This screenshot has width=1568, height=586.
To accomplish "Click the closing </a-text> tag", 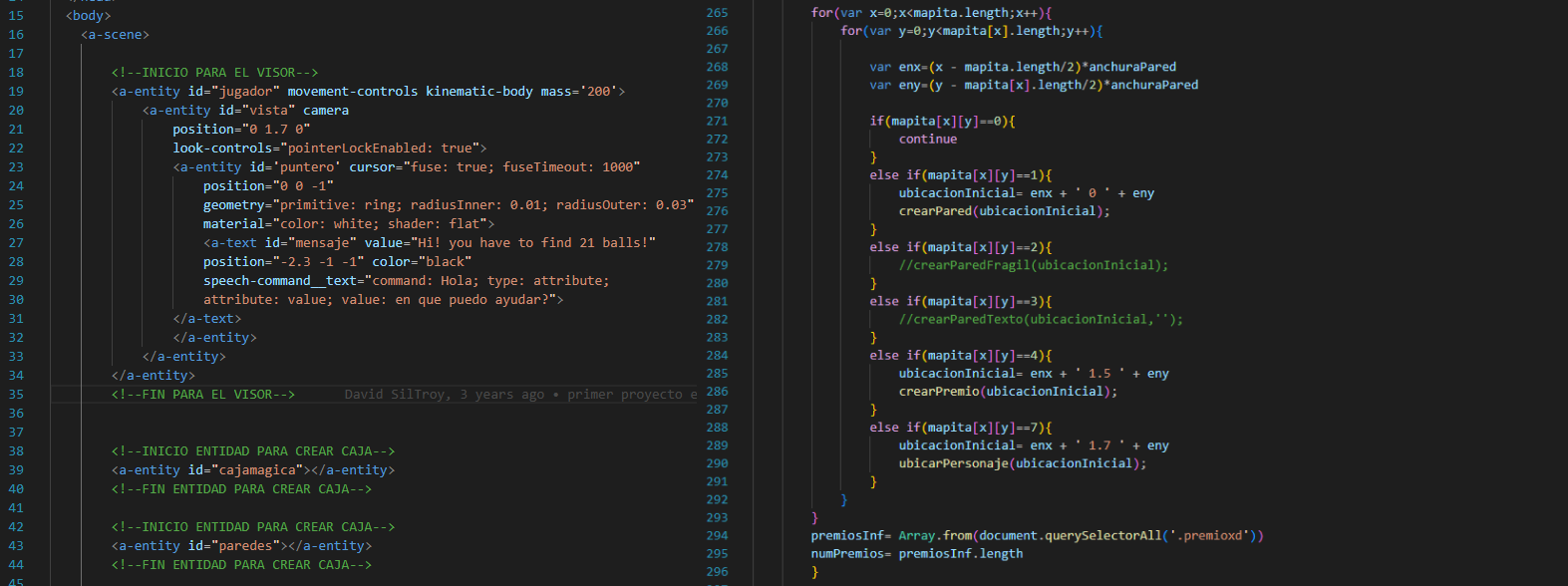I will point(207,319).
